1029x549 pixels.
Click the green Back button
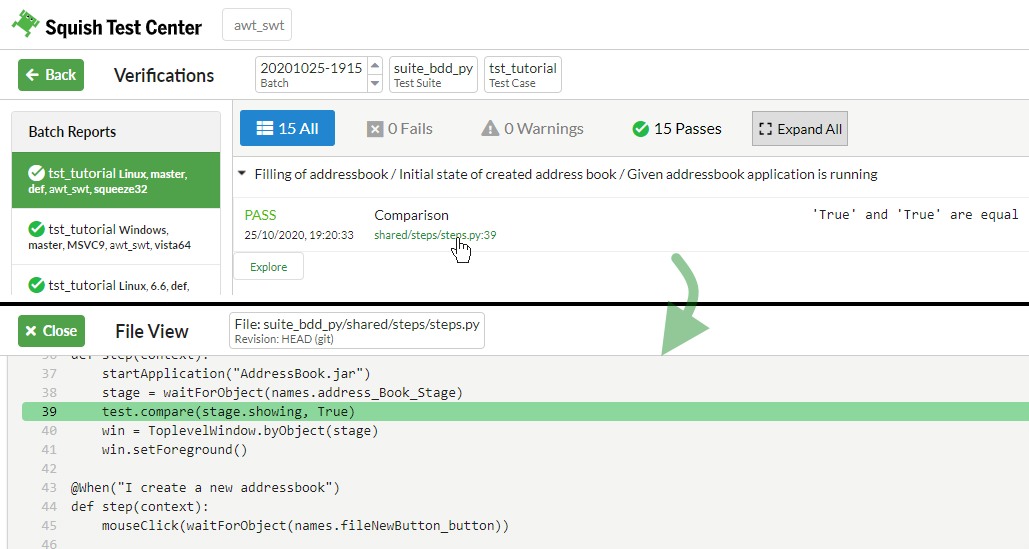coord(51,75)
